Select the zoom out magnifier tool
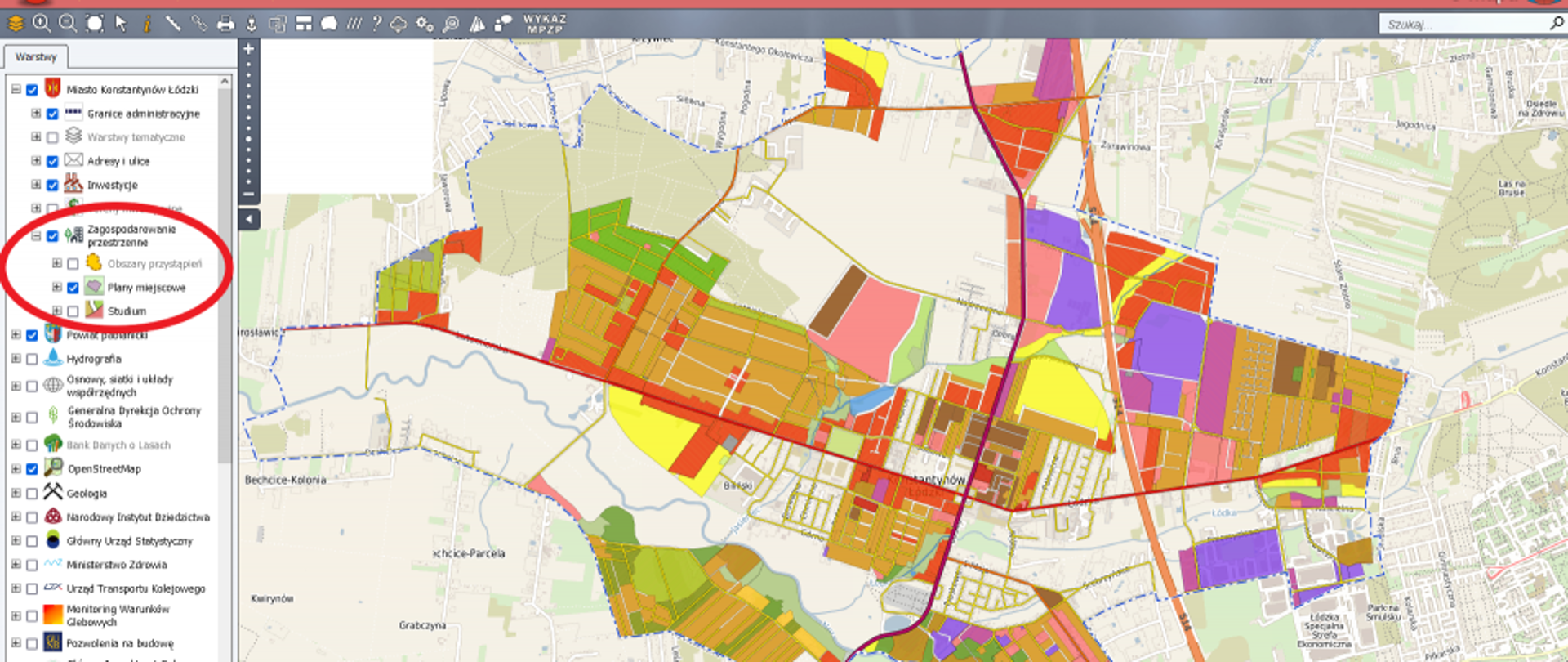 coord(68,24)
